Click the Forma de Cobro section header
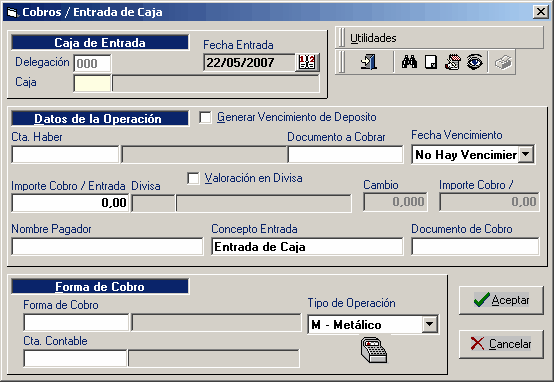Screen dimensions: 554x382 [100, 287]
